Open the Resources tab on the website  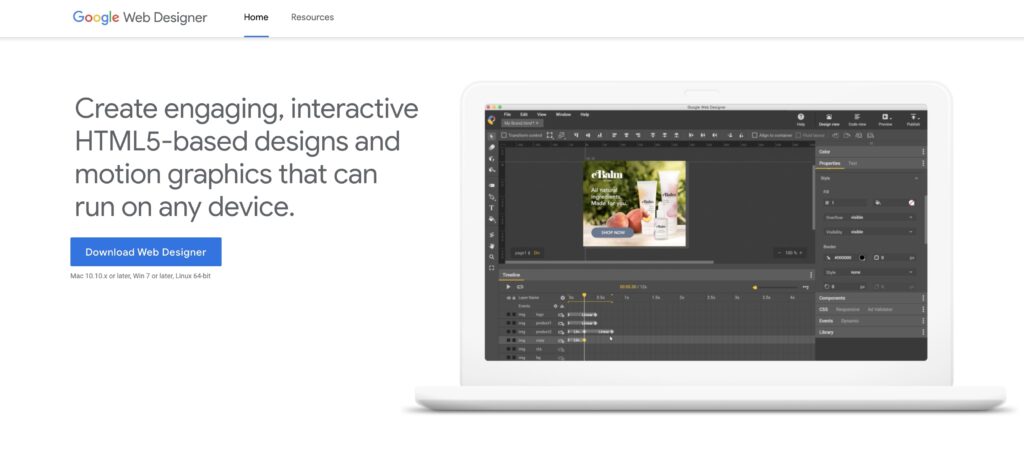pyautogui.click(x=312, y=17)
